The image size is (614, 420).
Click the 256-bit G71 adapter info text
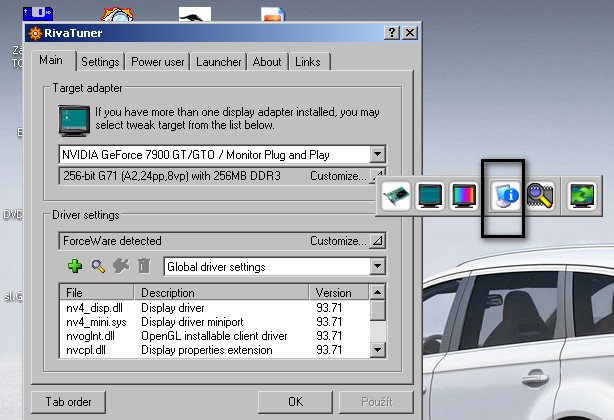point(172,176)
